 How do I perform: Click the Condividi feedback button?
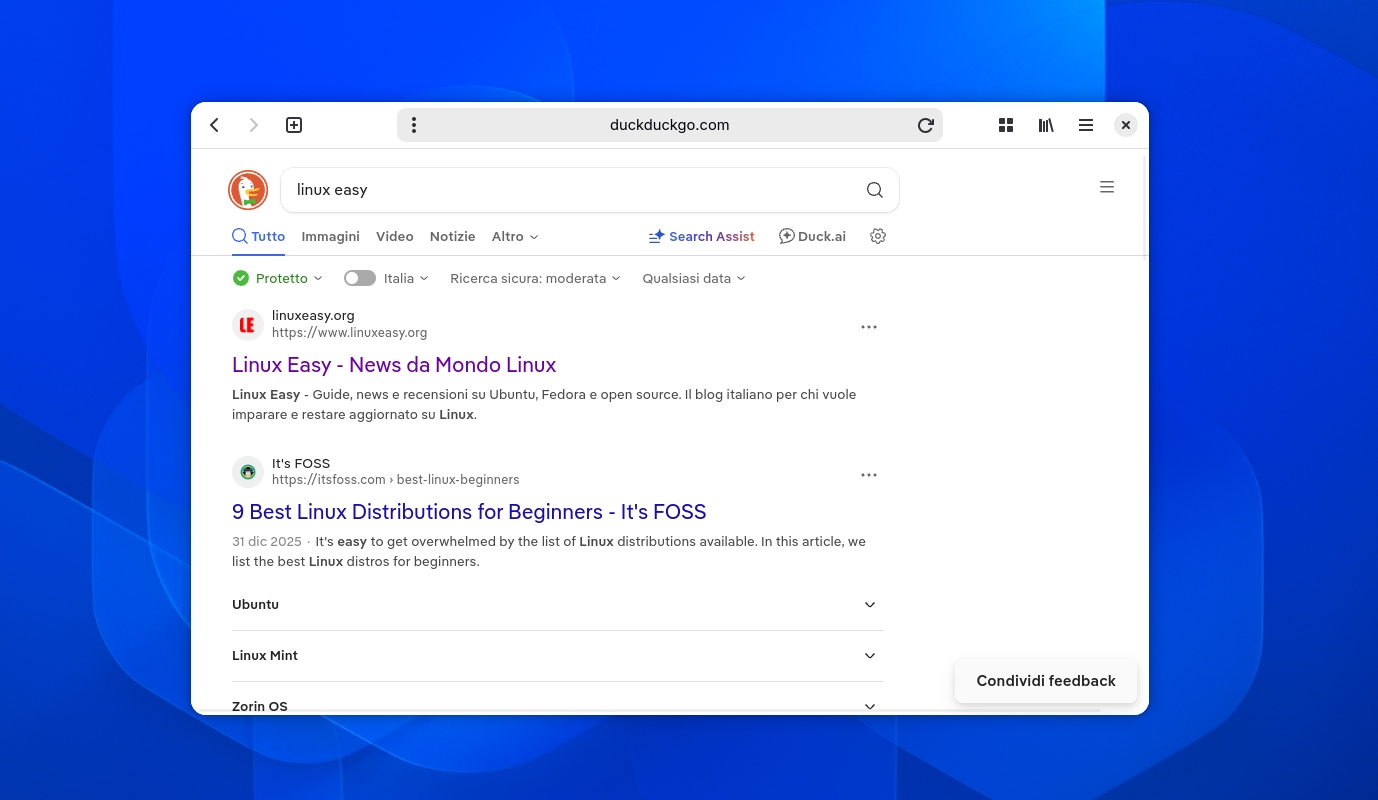click(x=1046, y=681)
